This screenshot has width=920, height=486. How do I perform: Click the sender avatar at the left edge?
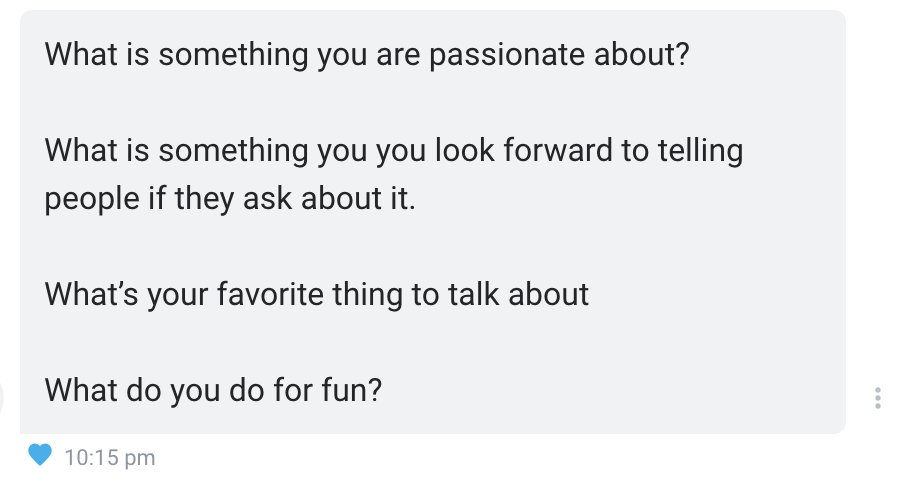[x=2, y=398]
